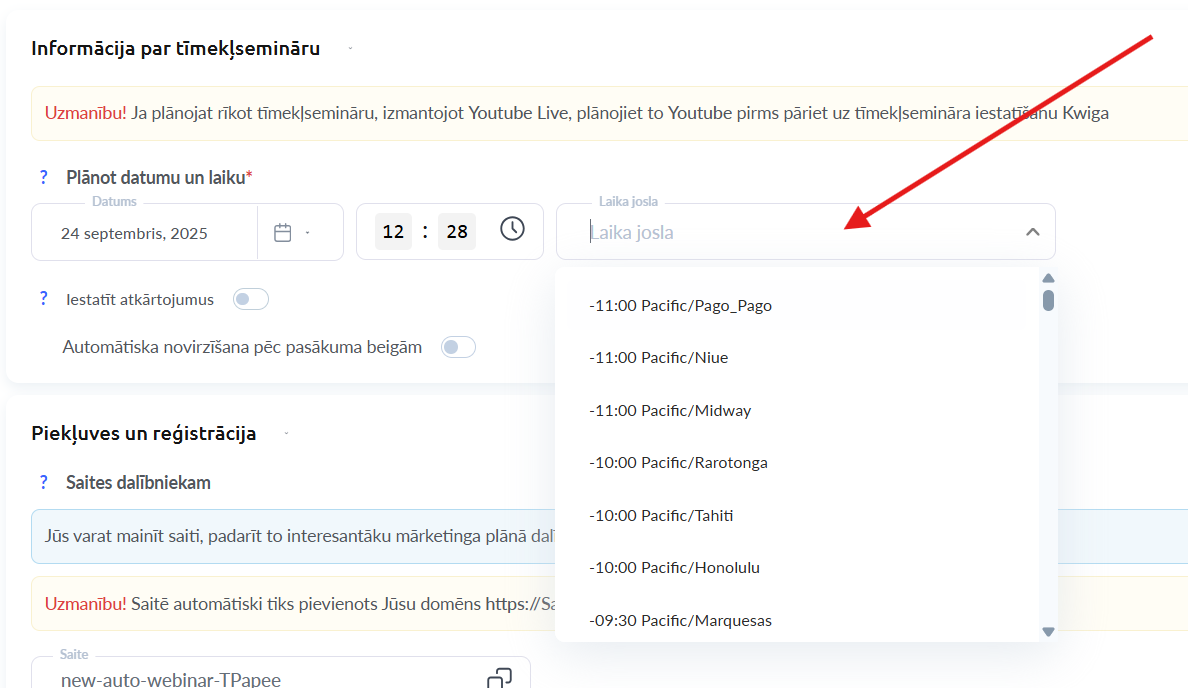Image resolution: width=1188 pixels, height=688 pixels.
Task: Click scroll up arrow in timezone list
Action: (x=1048, y=279)
